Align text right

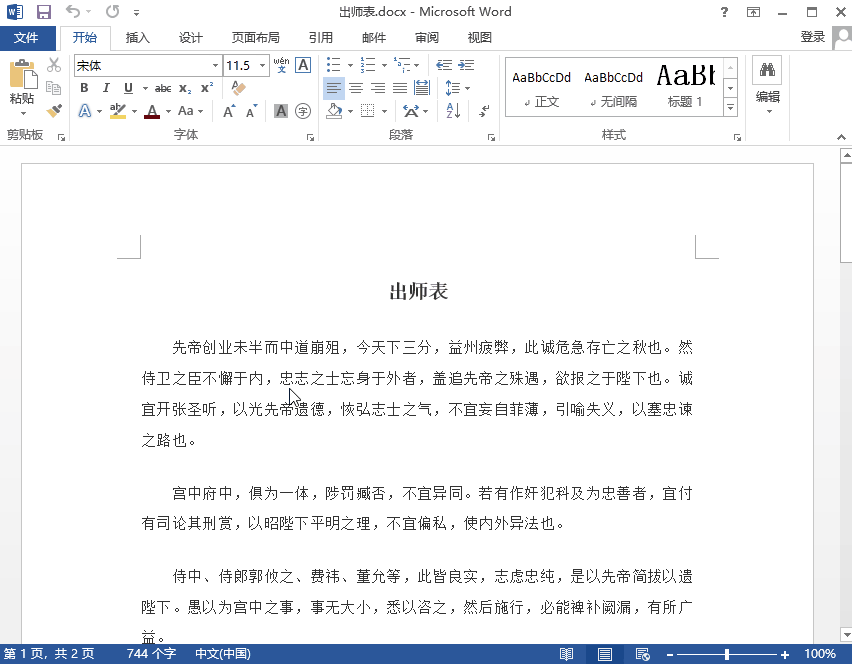coord(378,87)
